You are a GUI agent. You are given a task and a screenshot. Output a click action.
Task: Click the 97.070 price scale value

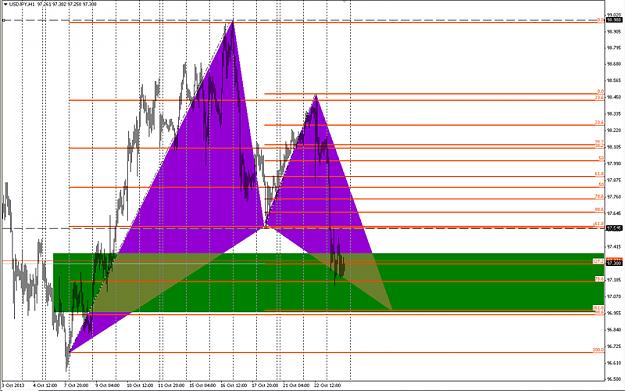pyautogui.click(x=614, y=297)
